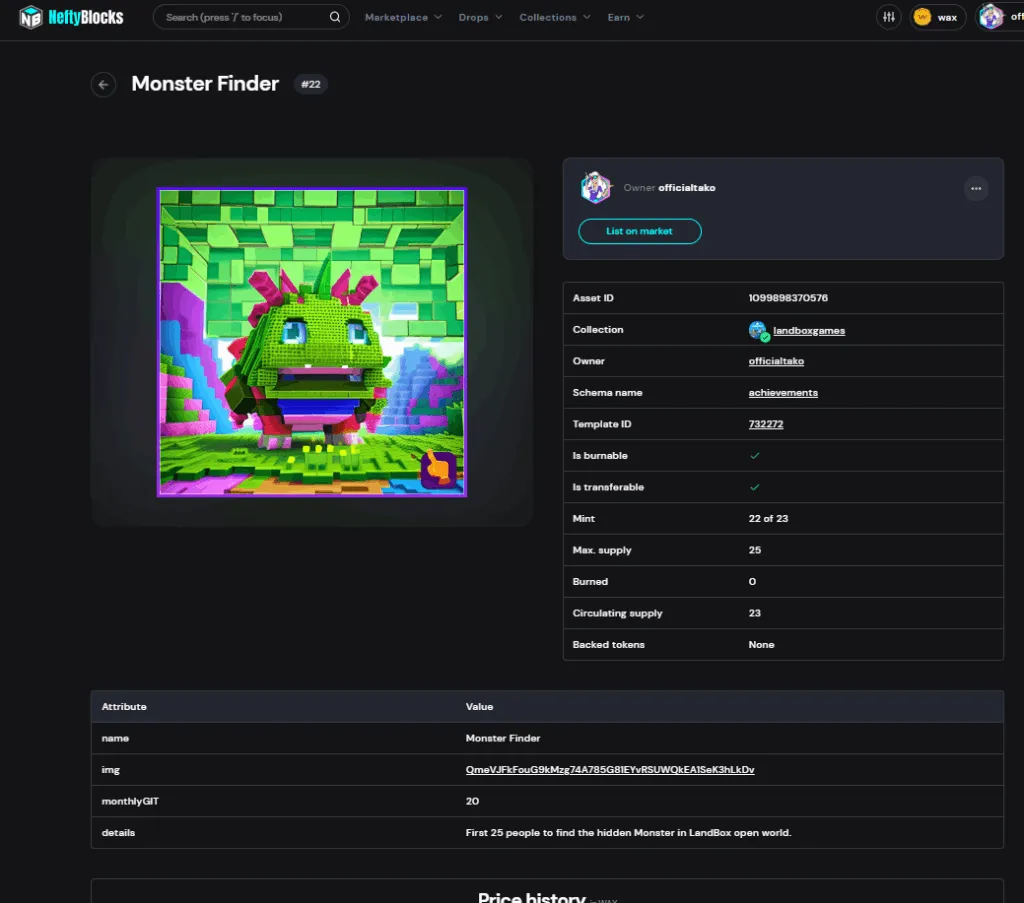Click the Max. supply value 25
This screenshot has width=1024, height=903.
coord(754,550)
